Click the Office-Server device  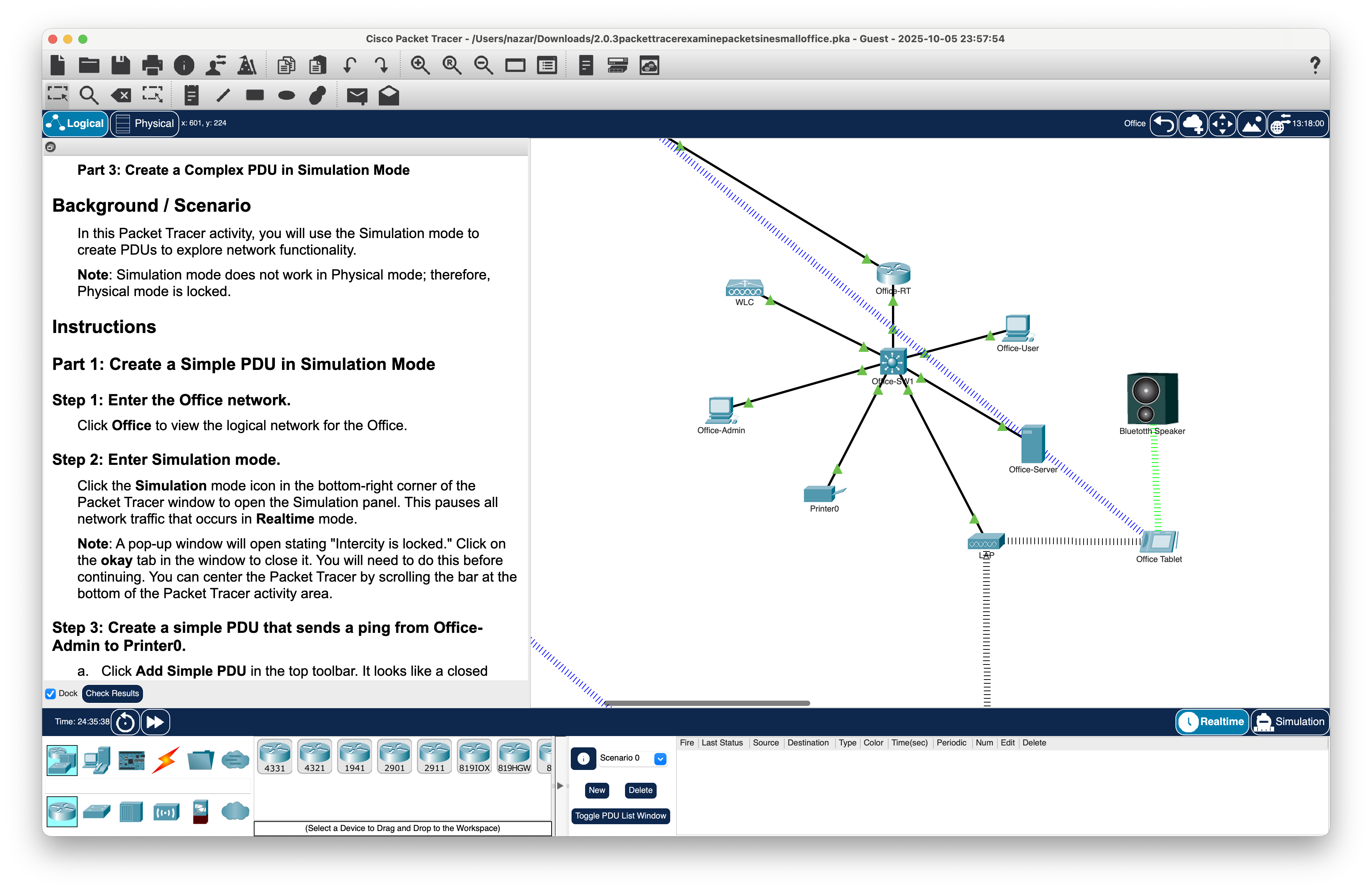[x=1032, y=444]
